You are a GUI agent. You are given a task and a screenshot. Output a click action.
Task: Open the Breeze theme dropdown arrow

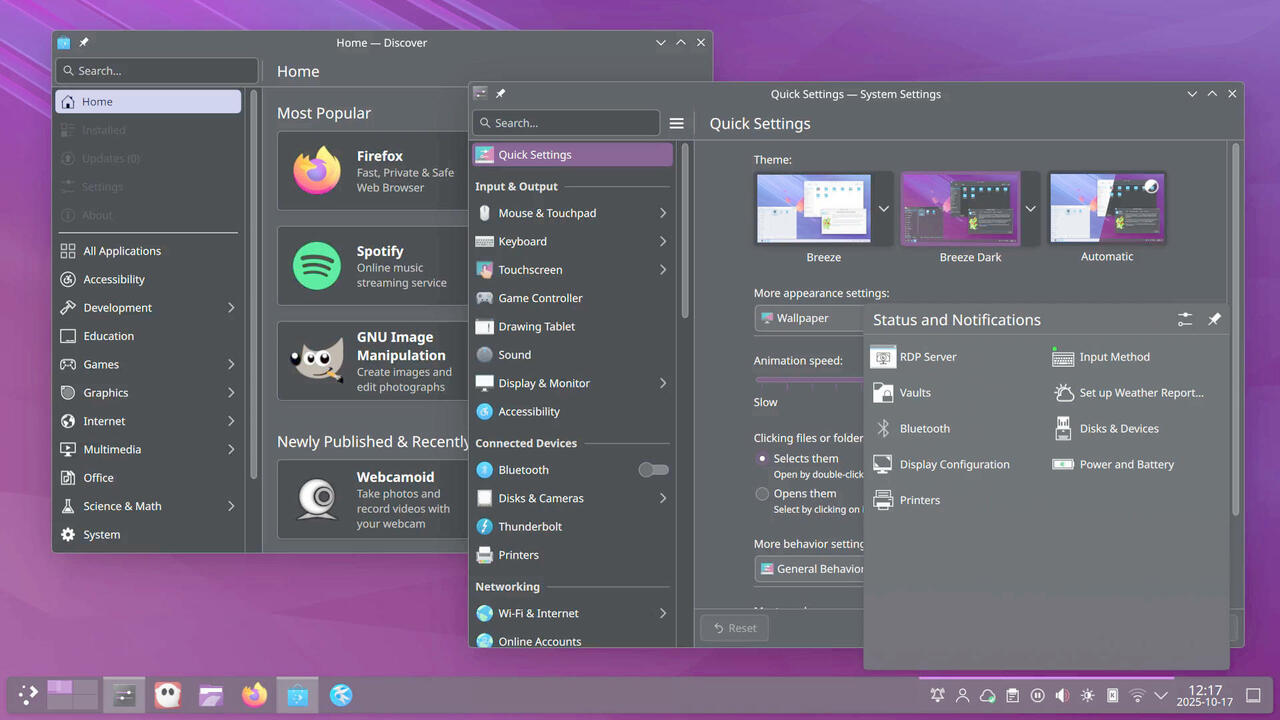click(883, 209)
